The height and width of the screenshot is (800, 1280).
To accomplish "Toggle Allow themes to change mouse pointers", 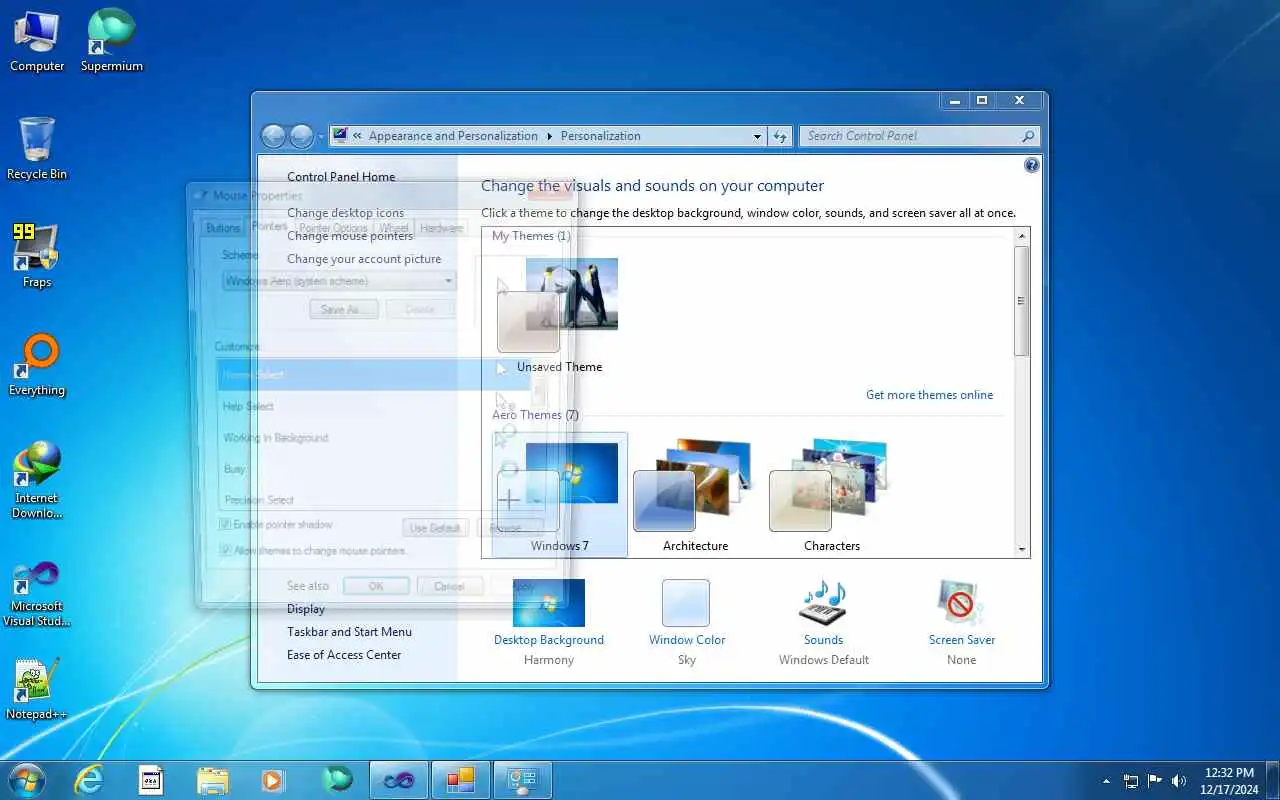I will coord(225,550).
